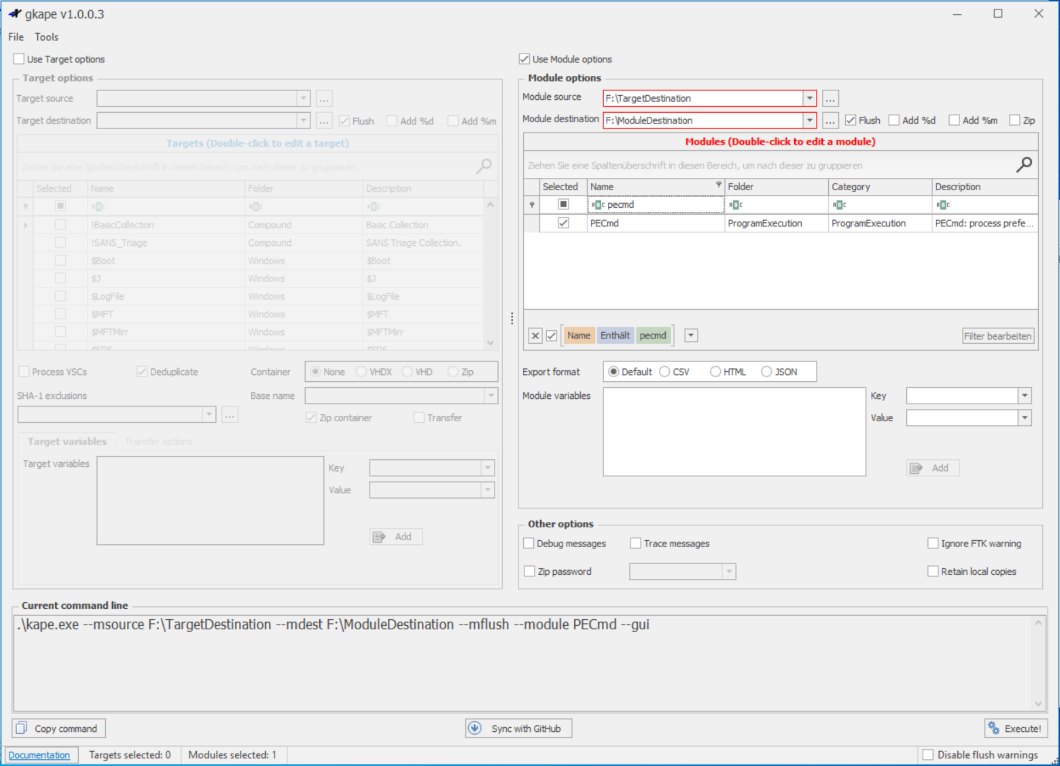Click the module variables Add button
1060x766 pixels.
[932, 468]
